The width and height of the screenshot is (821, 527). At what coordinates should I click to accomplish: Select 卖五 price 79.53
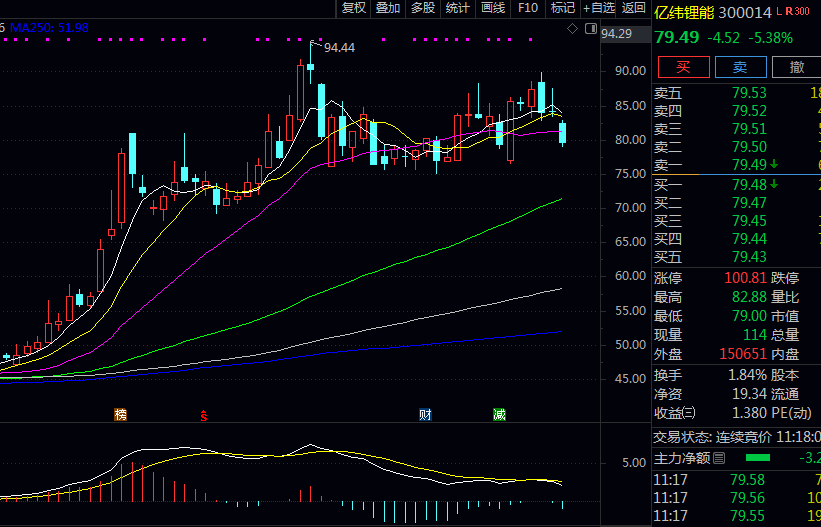tap(749, 93)
